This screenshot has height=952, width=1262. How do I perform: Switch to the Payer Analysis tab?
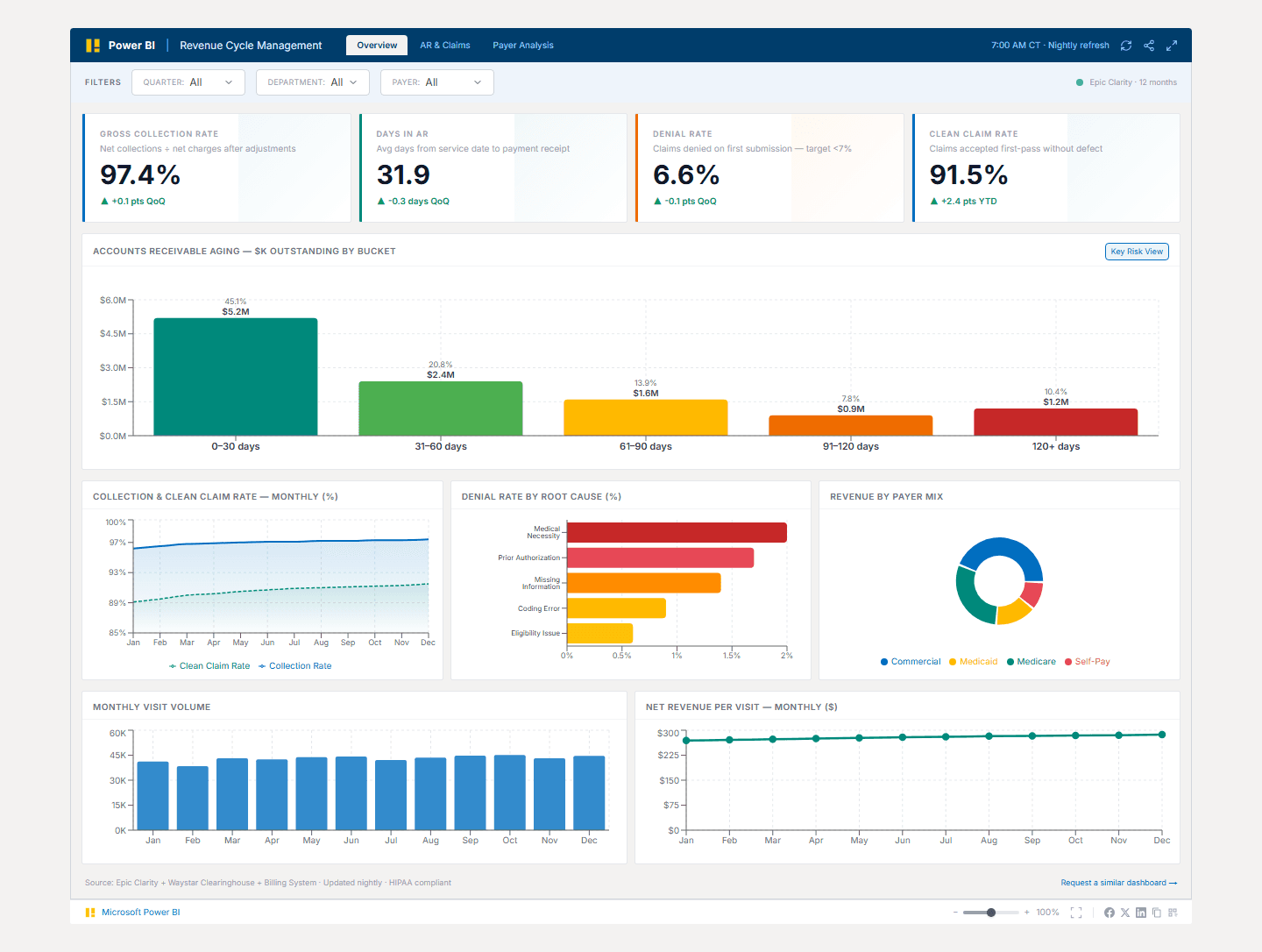click(x=523, y=46)
